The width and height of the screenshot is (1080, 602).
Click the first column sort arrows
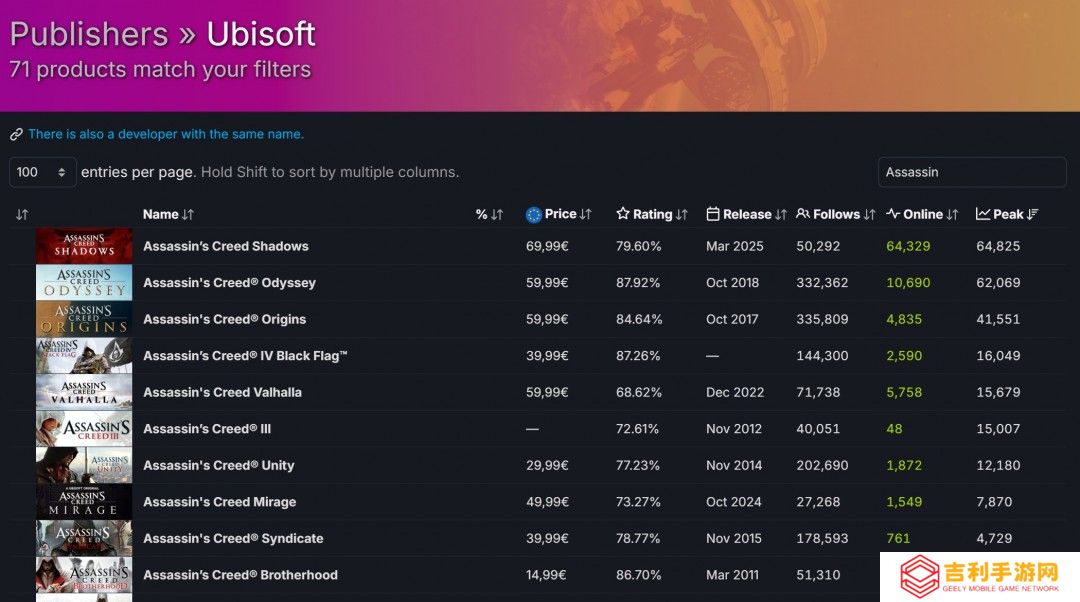tap(22, 214)
